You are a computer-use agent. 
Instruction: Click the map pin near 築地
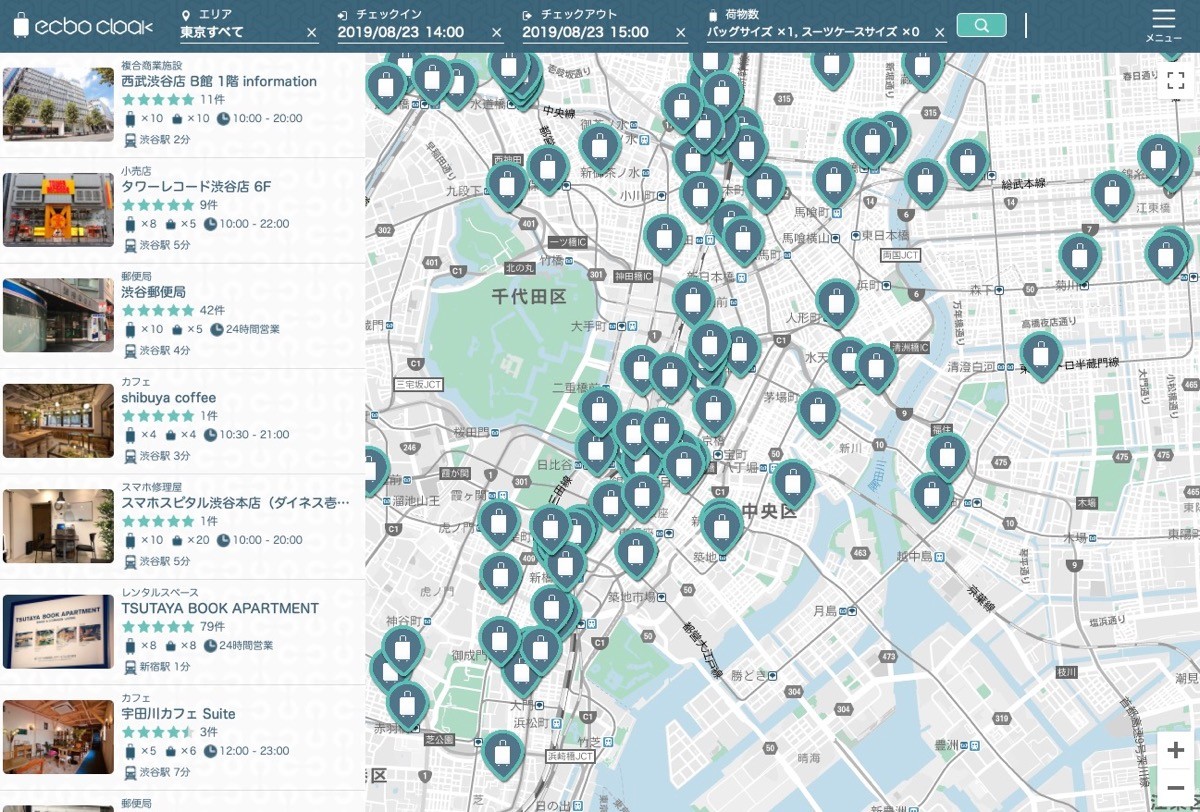720,526
